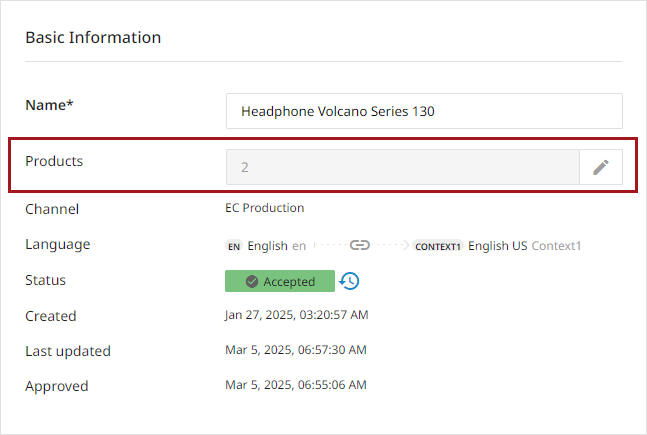Click the EC Production channel value
The width and height of the screenshot is (647, 435).
[265, 208]
